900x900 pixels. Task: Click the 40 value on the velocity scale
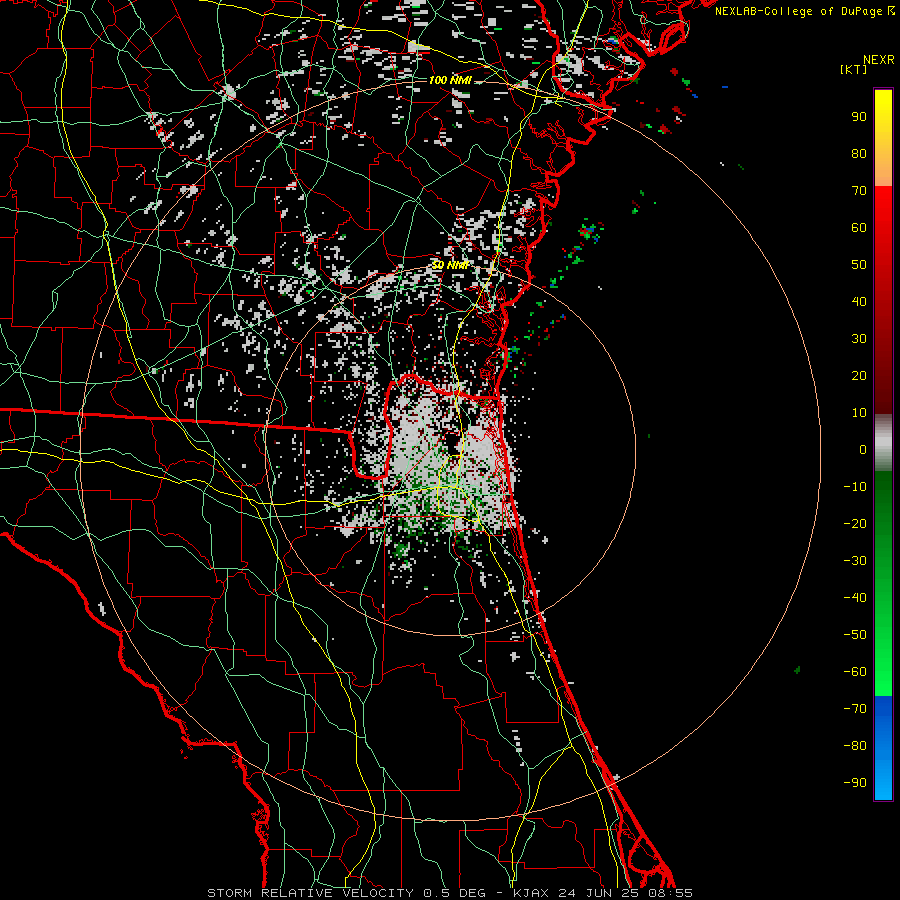click(x=859, y=302)
